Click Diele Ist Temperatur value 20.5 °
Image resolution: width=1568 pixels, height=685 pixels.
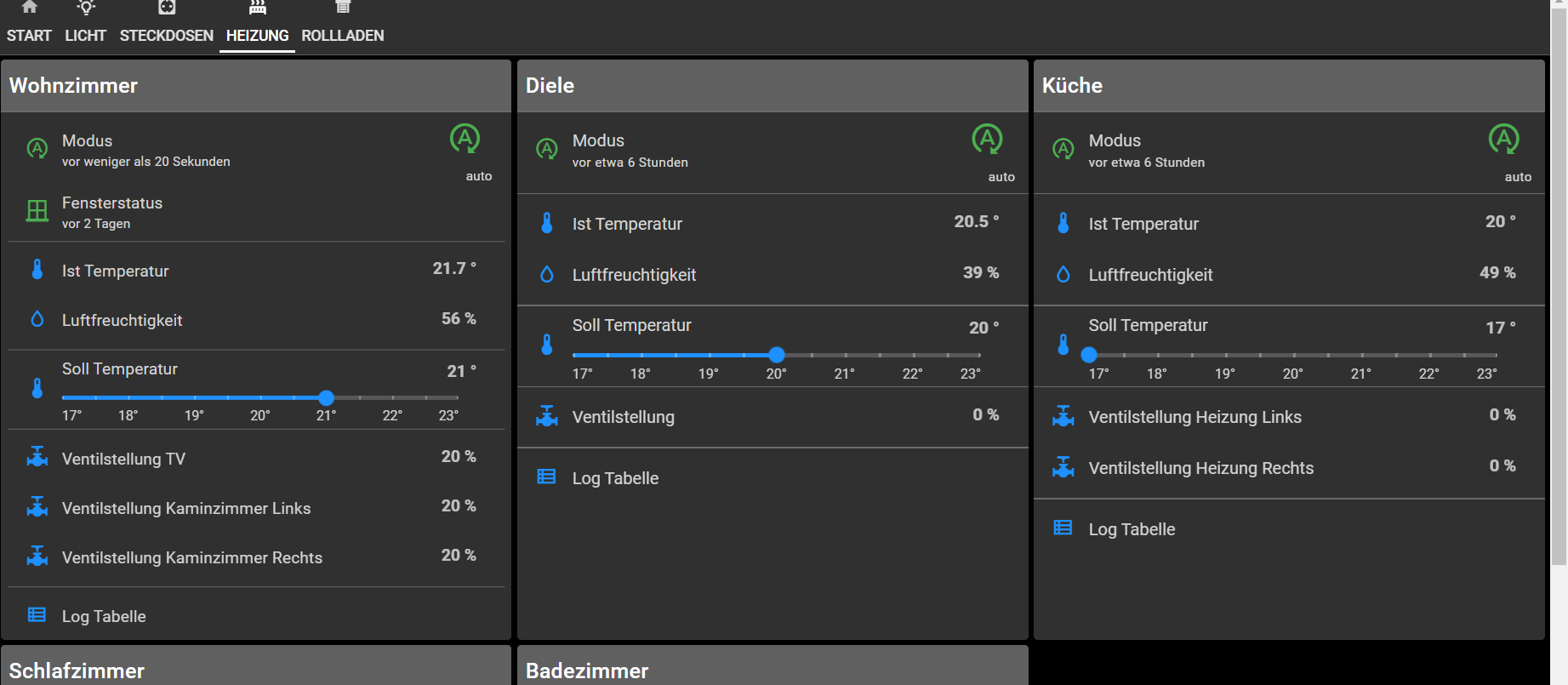pos(977,221)
